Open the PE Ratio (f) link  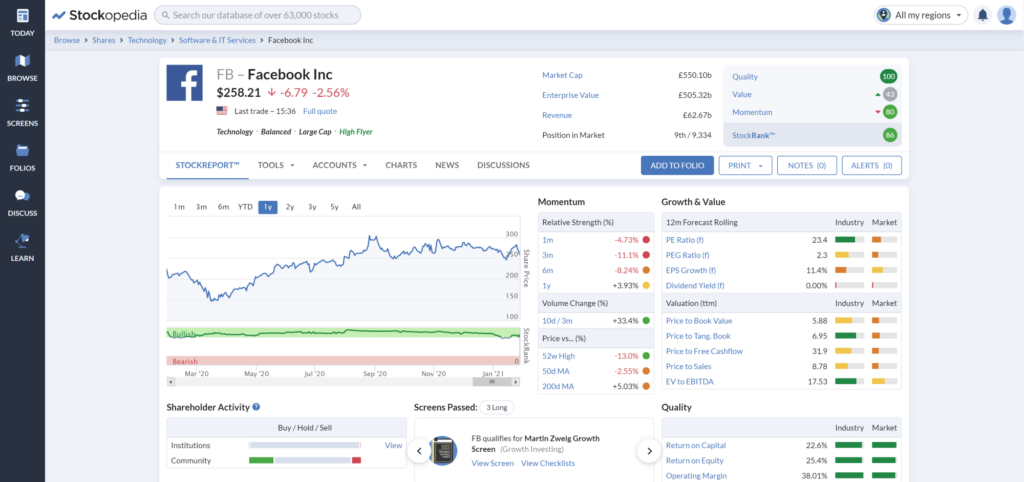[x=684, y=240]
